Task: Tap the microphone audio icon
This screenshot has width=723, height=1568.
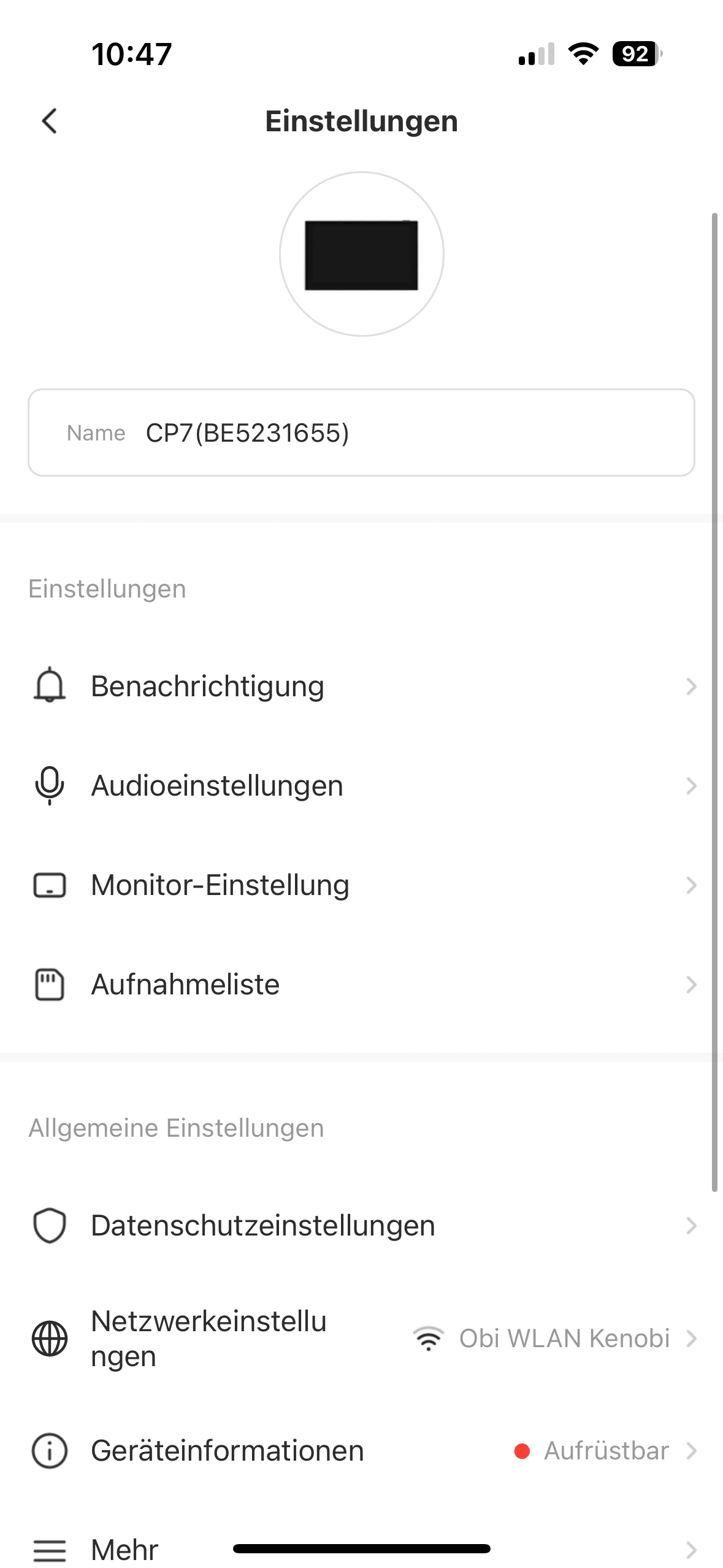Action: tap(50, 785)
